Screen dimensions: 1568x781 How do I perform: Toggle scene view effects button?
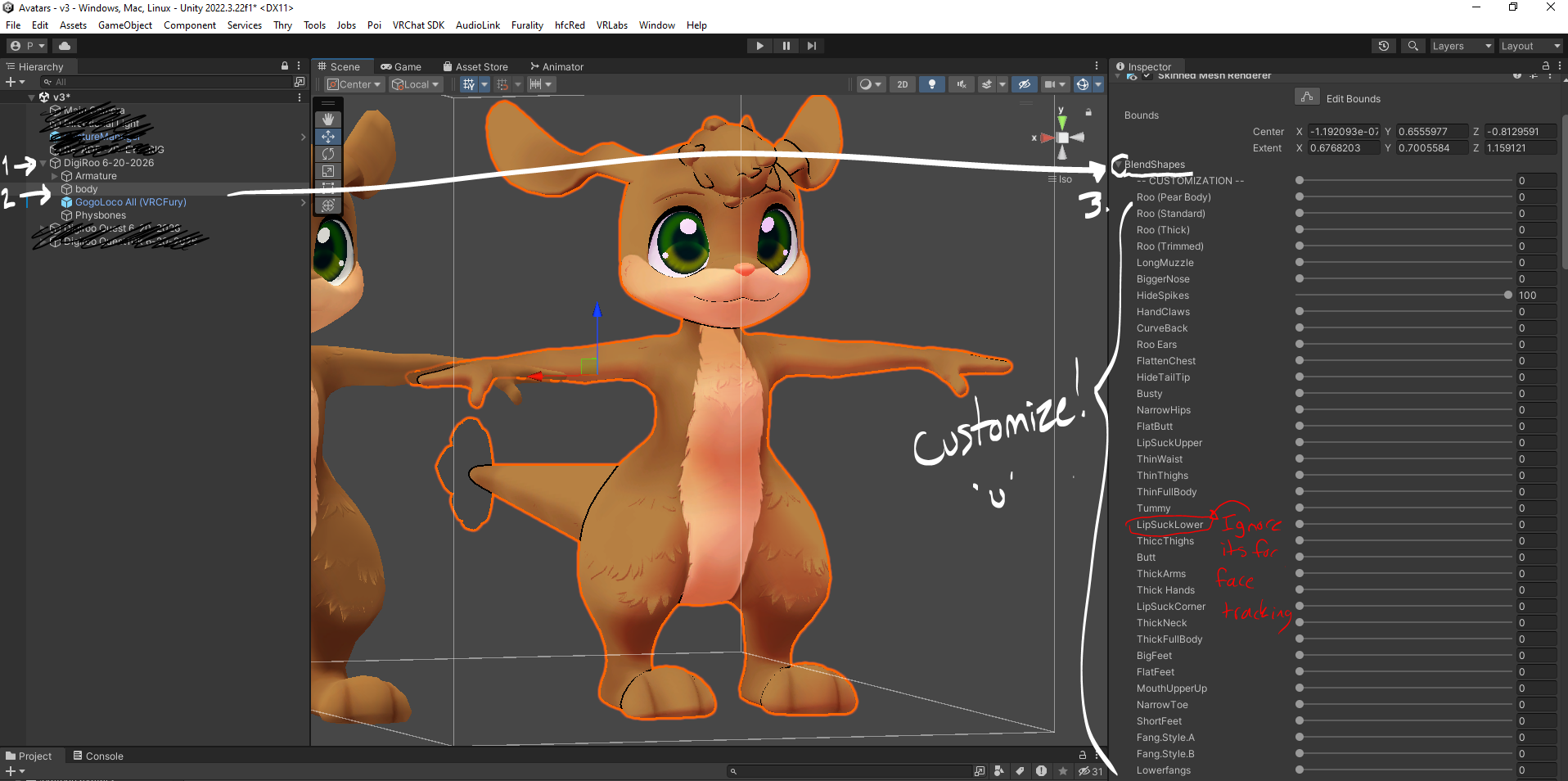click(x=987, y=84)
